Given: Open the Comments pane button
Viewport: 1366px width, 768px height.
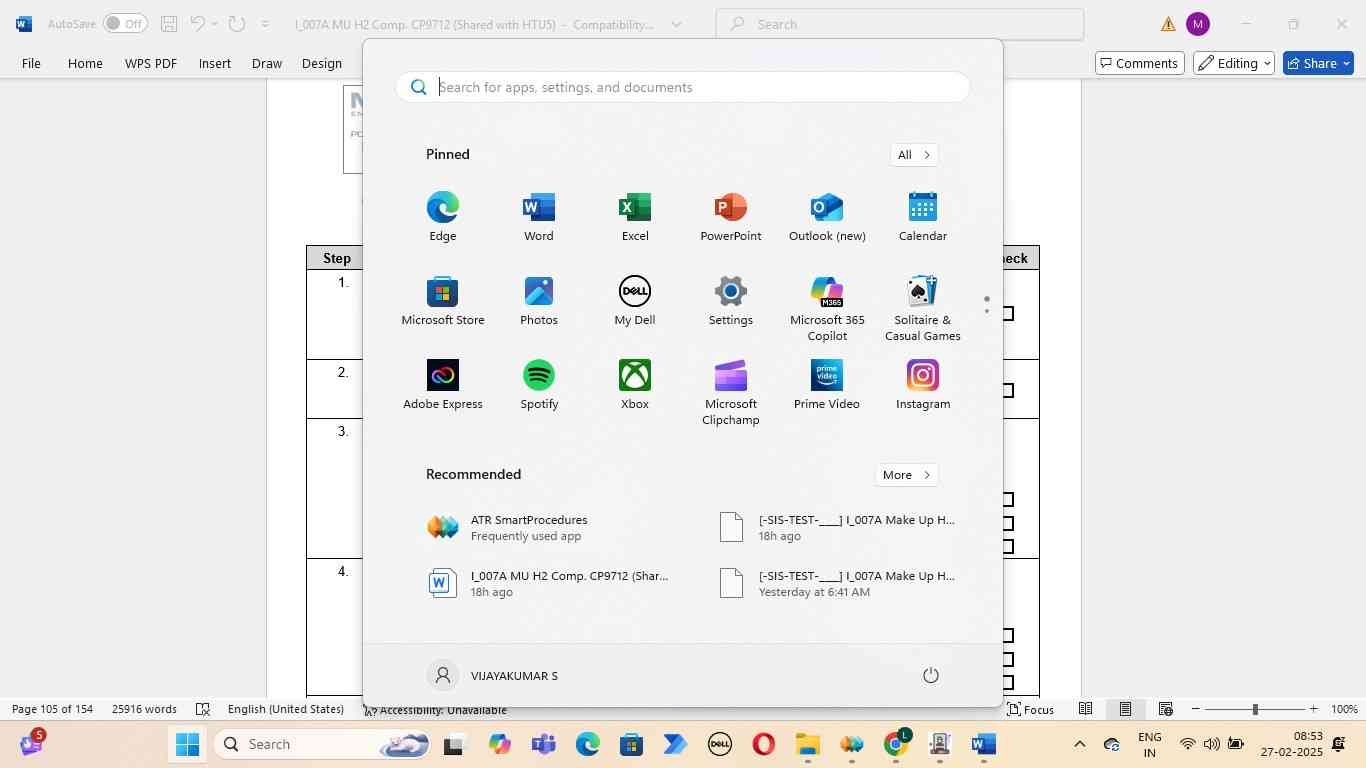Looking at the screenshot, I should (x=1138, y=63).
